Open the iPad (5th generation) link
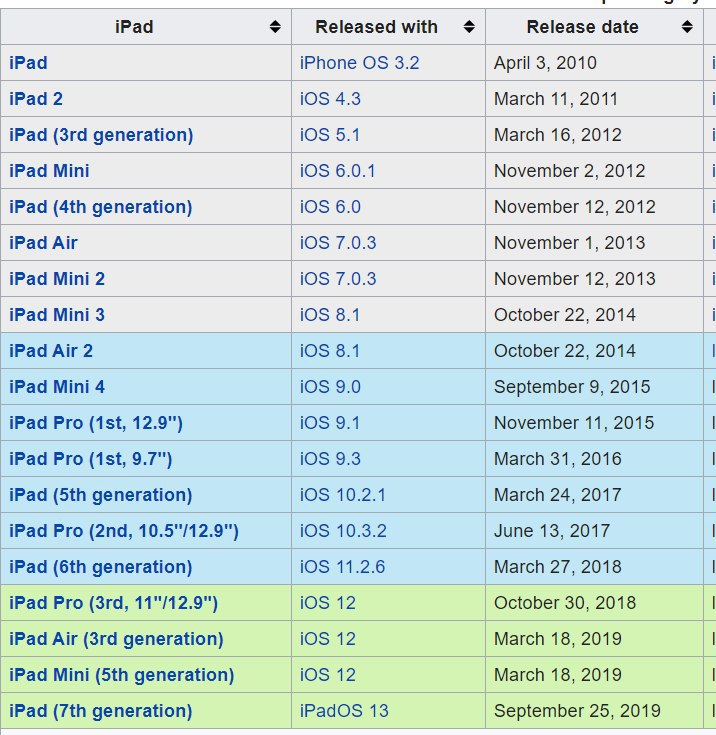The width and height of the screenshot is (716, 735). click(x=100, y=495)
